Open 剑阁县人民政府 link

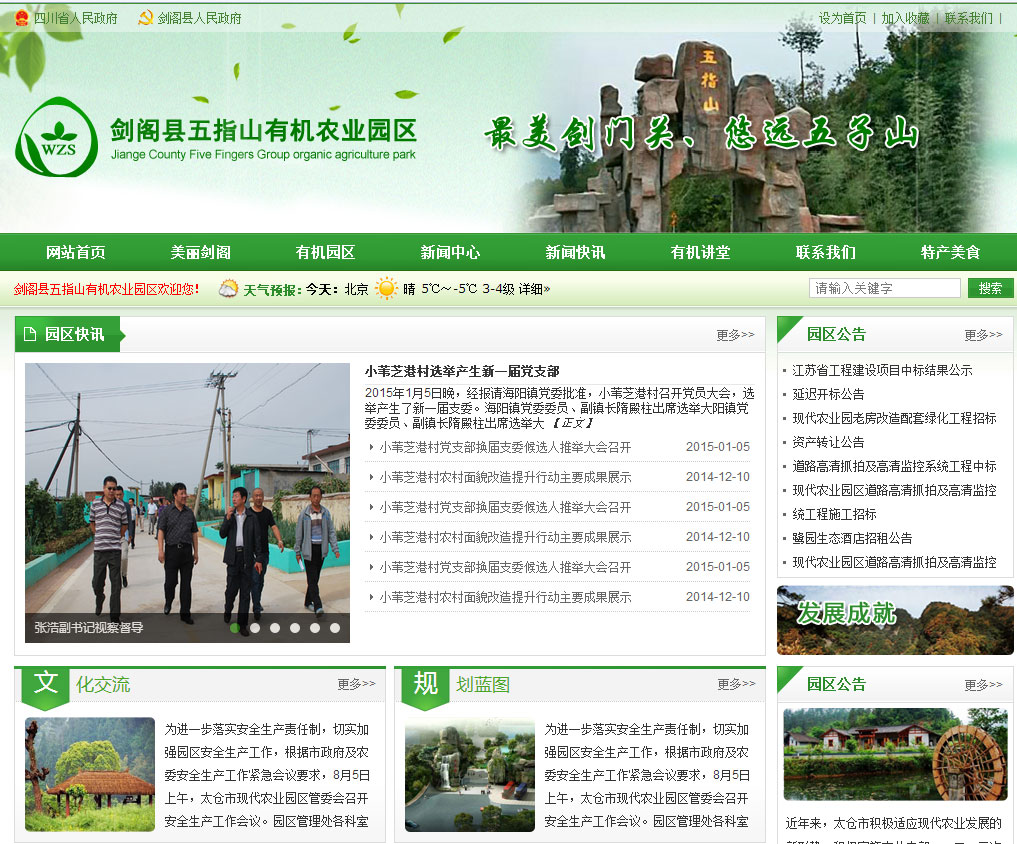199,18
